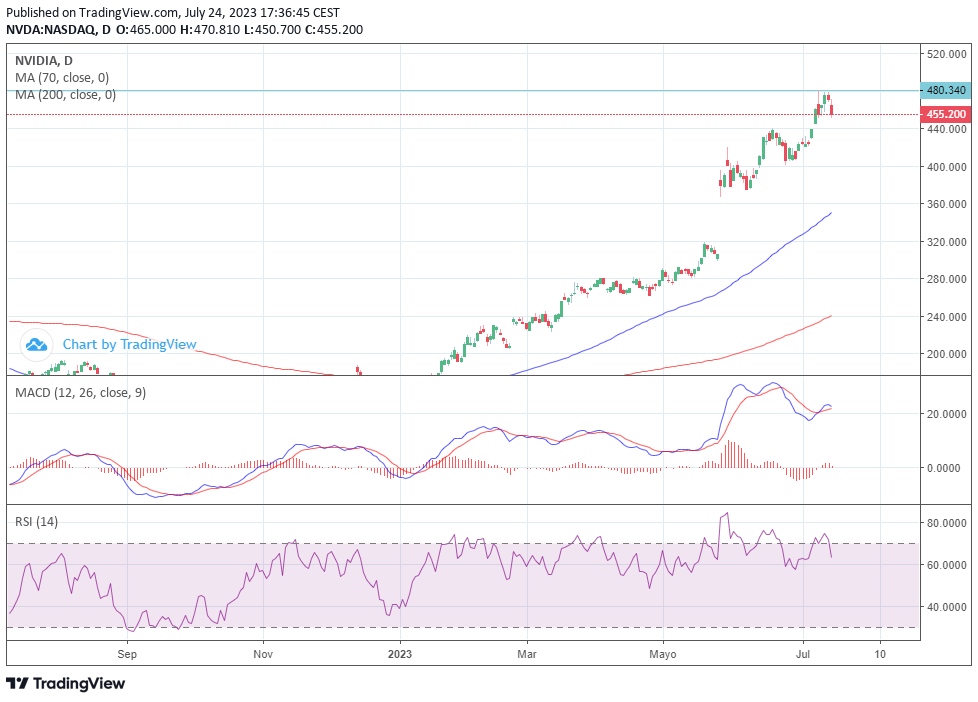Click the MACD (12, 26, close, 9) legend
The image size is (978, 702).
[80, 392]
